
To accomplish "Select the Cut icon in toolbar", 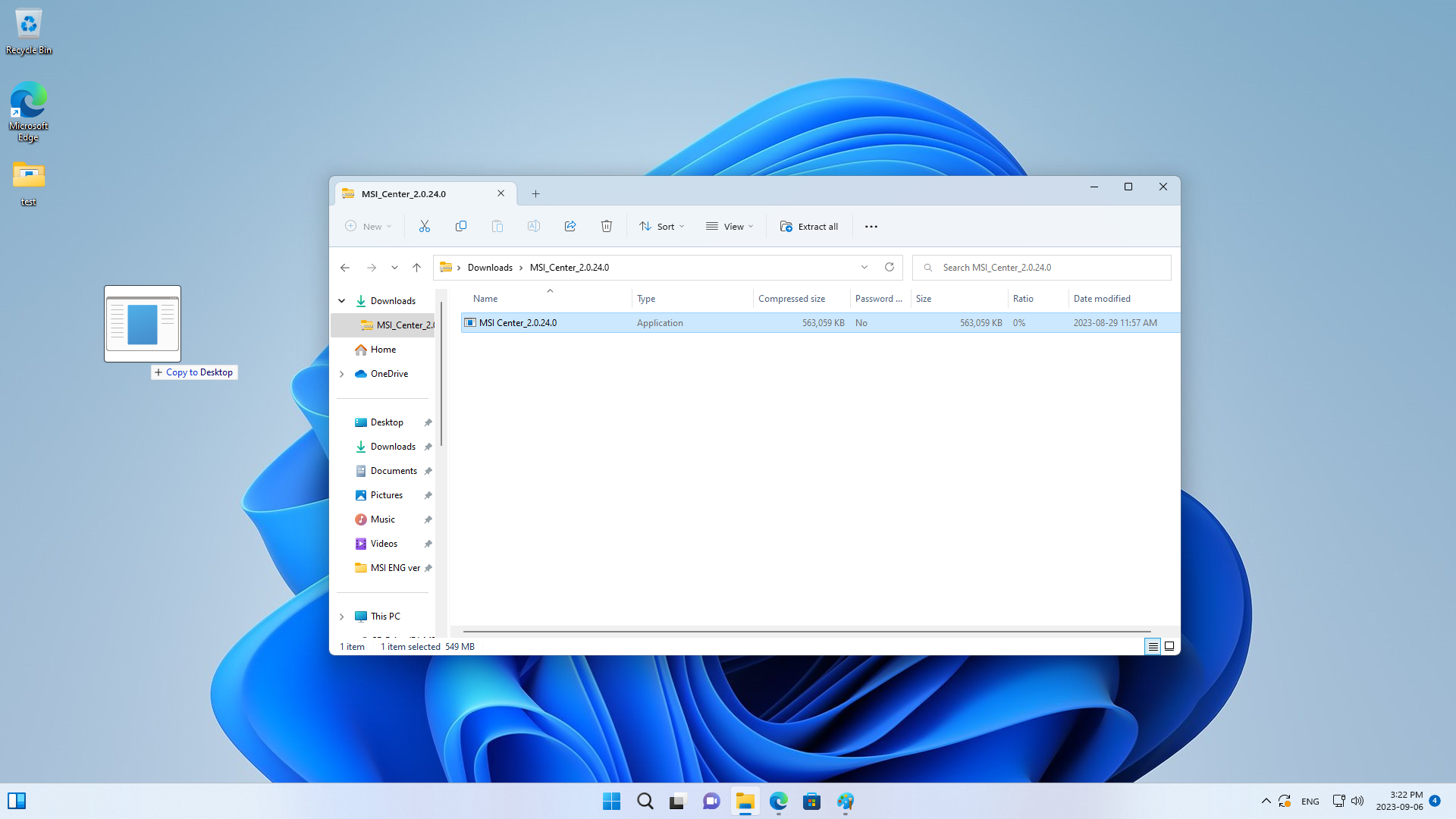I will (x=424, y=226).
